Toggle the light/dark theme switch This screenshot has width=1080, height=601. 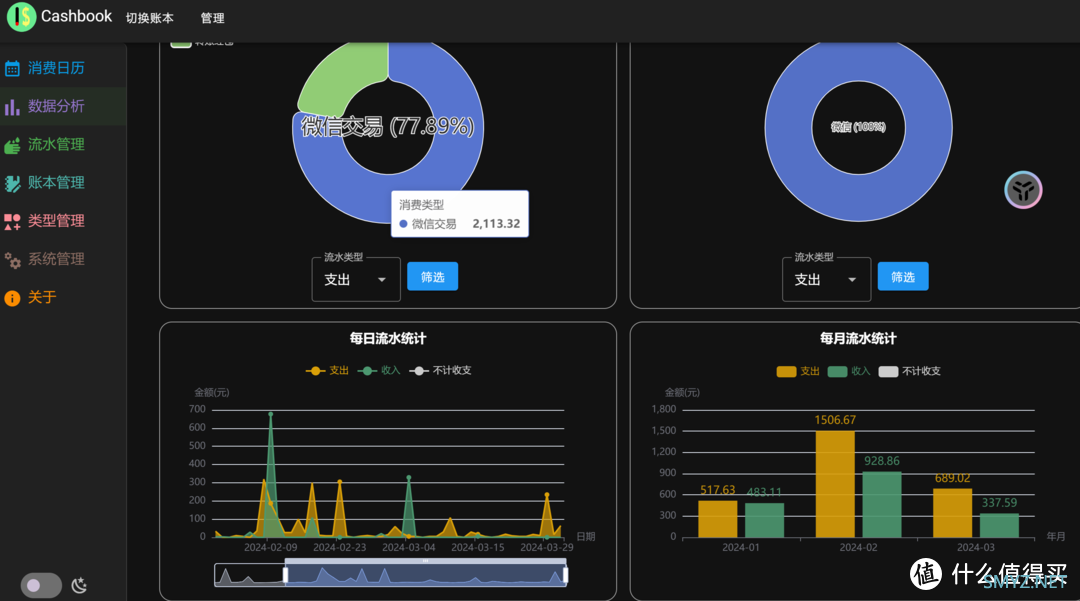click(x=41, y=585)
